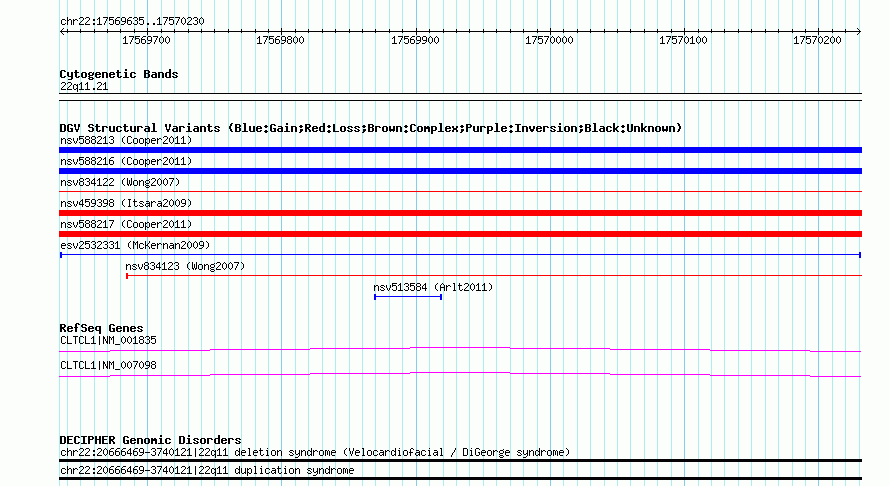
Task: Click the nsv834123 (Wong2007) variant label
Action: pyautogui.click(x=185, y=266)
